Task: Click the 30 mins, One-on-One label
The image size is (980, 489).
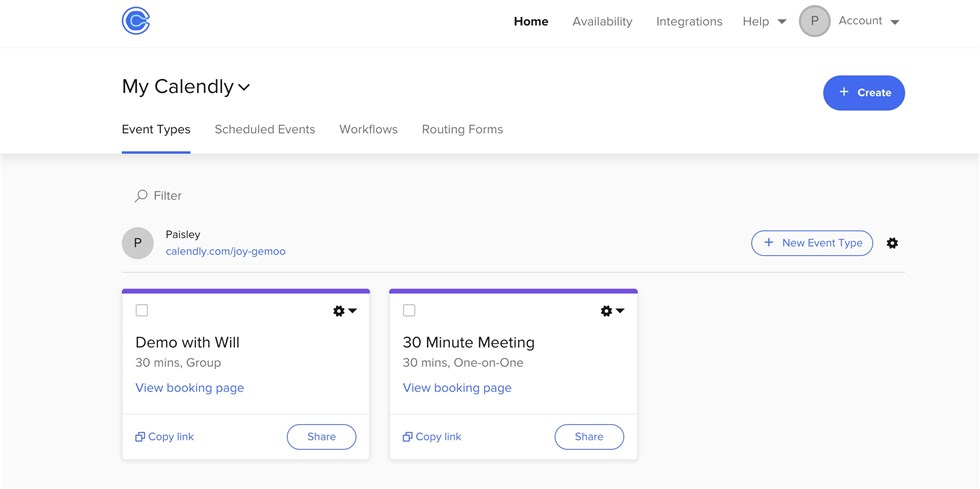Action: coord(463,363)
